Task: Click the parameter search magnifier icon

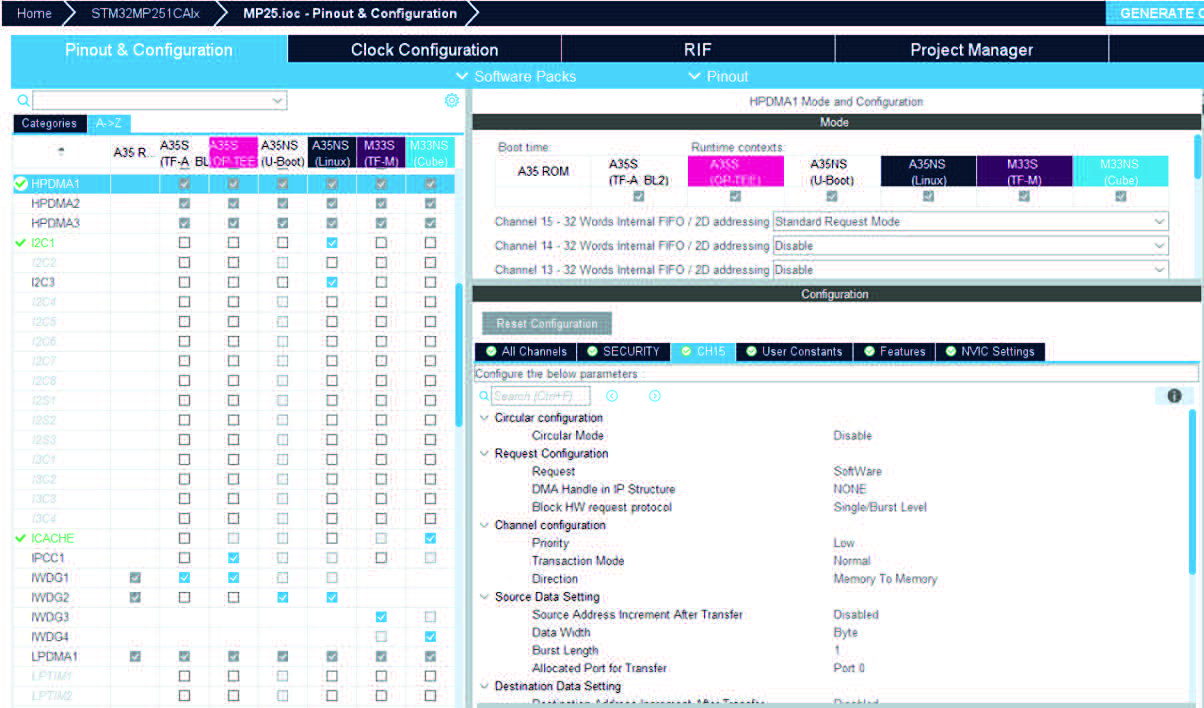Action: coord(484,396)
